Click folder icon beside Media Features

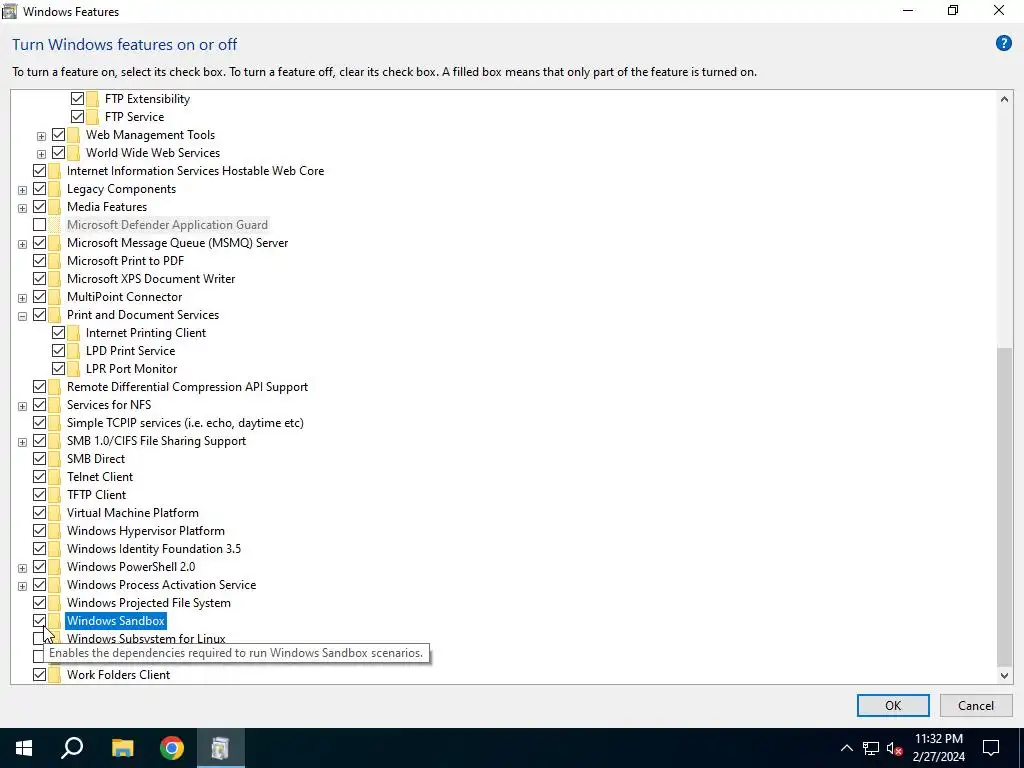(x=54, y=207)
